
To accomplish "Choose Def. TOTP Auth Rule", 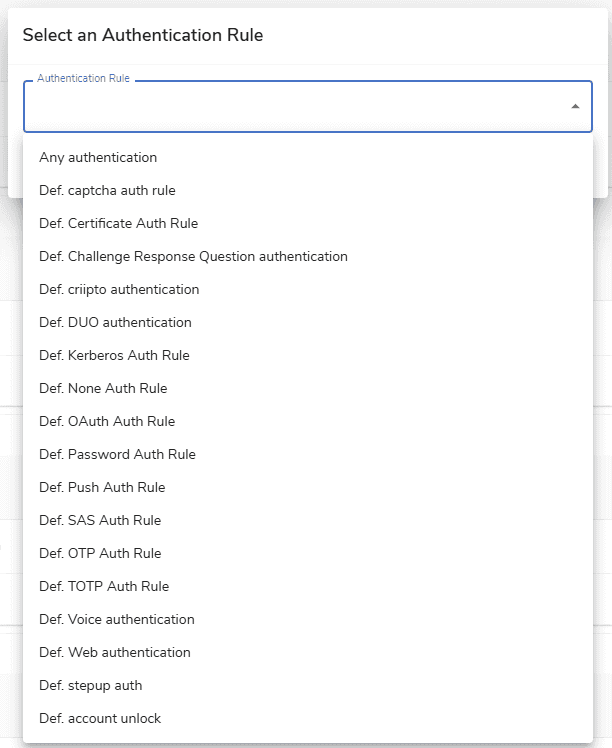I will click(x=104, y=586).
